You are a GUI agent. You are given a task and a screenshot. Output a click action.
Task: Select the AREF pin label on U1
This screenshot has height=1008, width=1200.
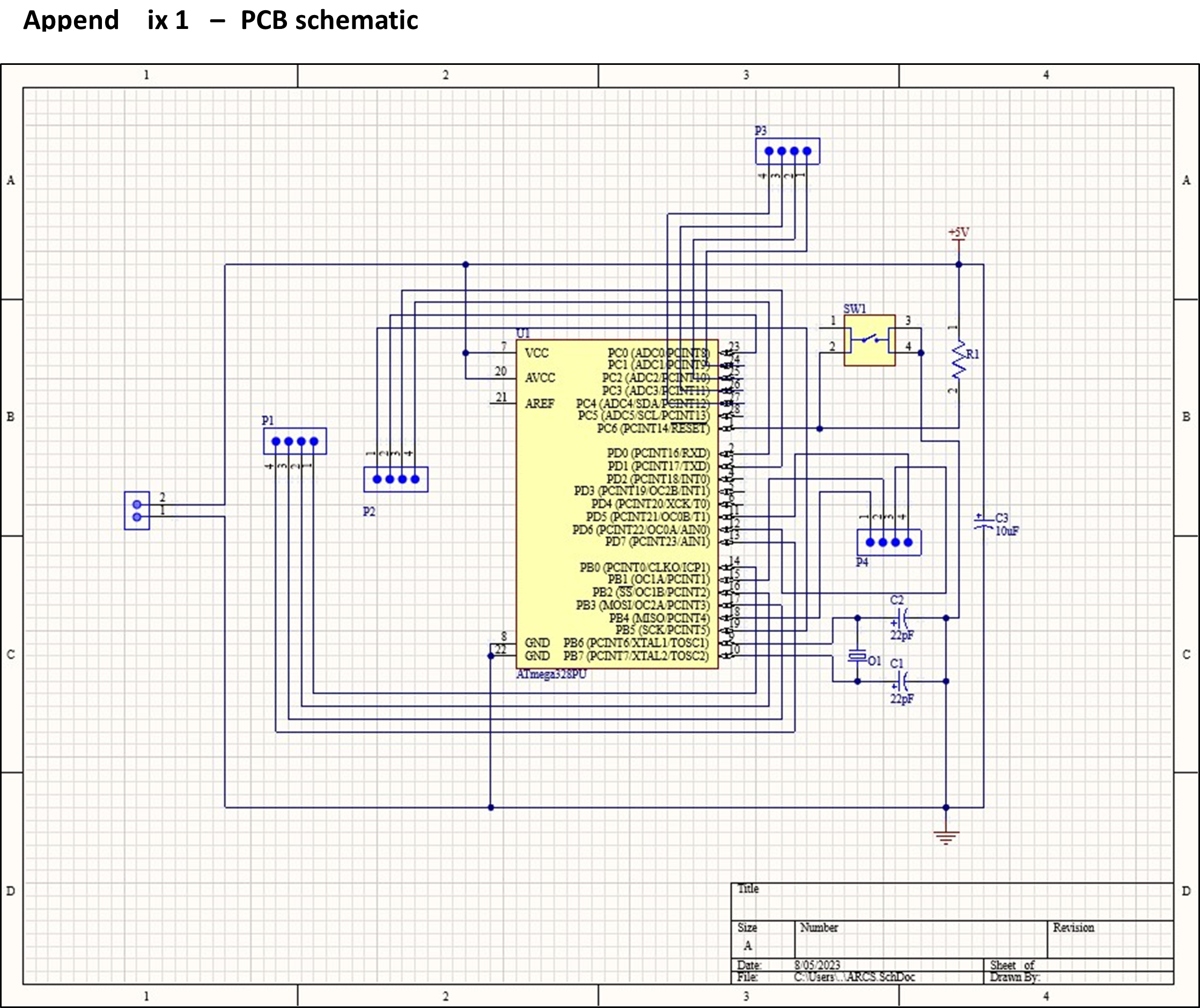(540, 403)
